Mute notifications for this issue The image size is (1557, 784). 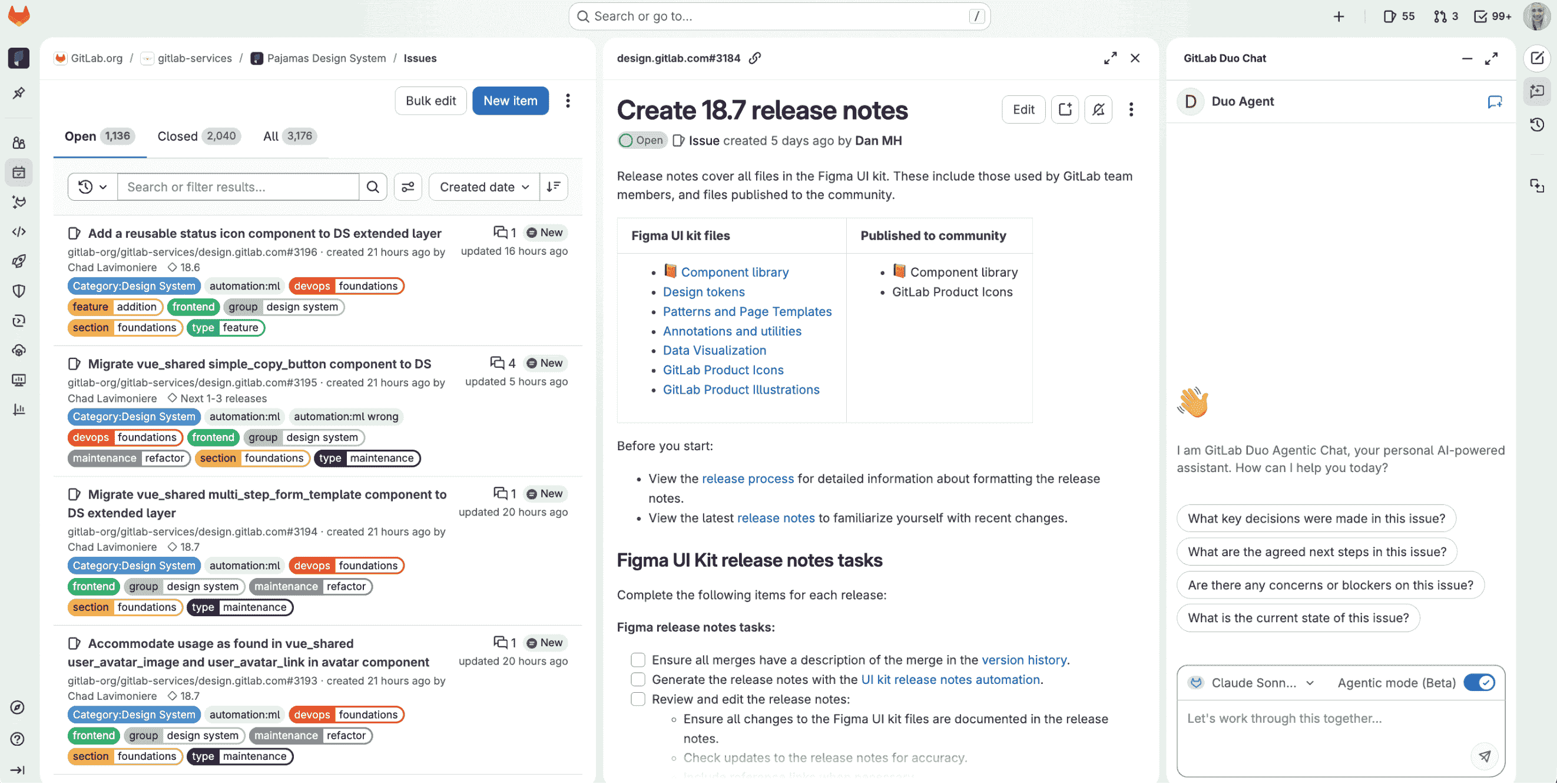(x=1099, y=109)
